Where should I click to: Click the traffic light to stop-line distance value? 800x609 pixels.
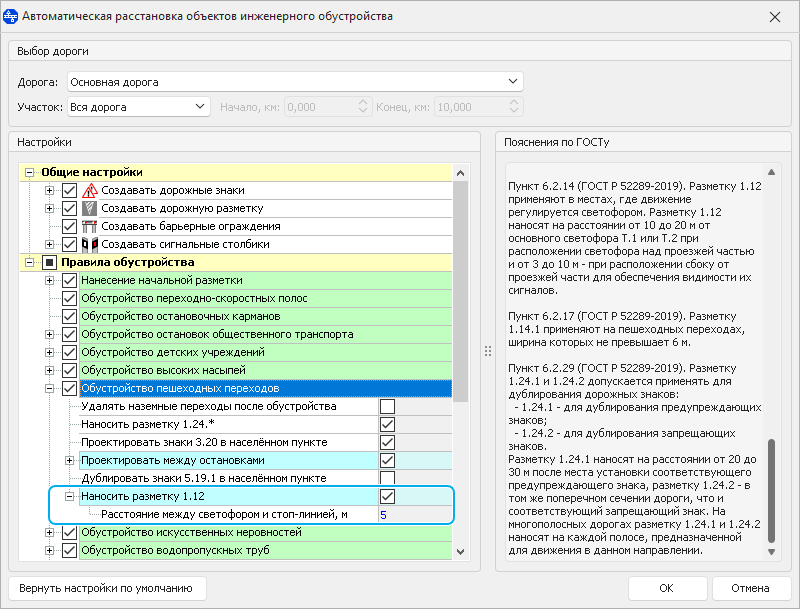pos(383,514)
